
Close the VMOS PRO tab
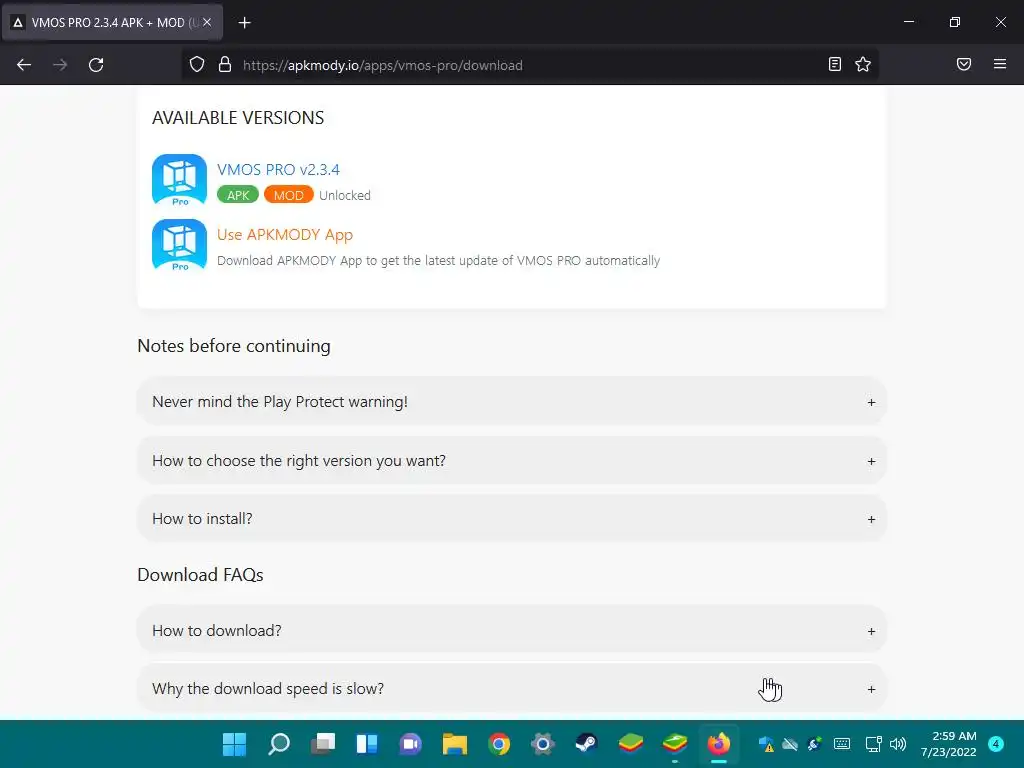(x=207, y=22)
